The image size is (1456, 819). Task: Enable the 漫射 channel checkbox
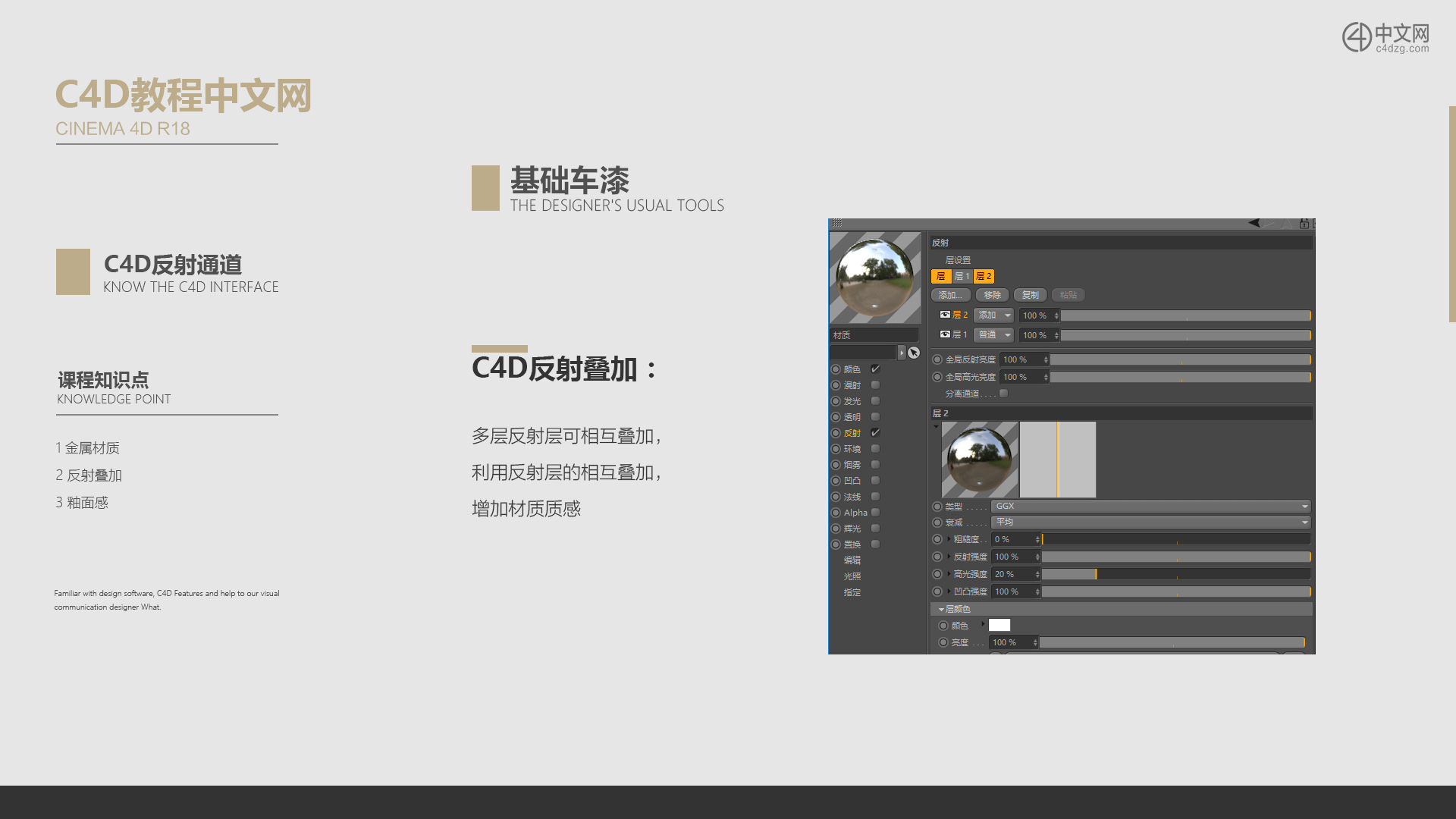pyautogui.click(x=875, y=385)
